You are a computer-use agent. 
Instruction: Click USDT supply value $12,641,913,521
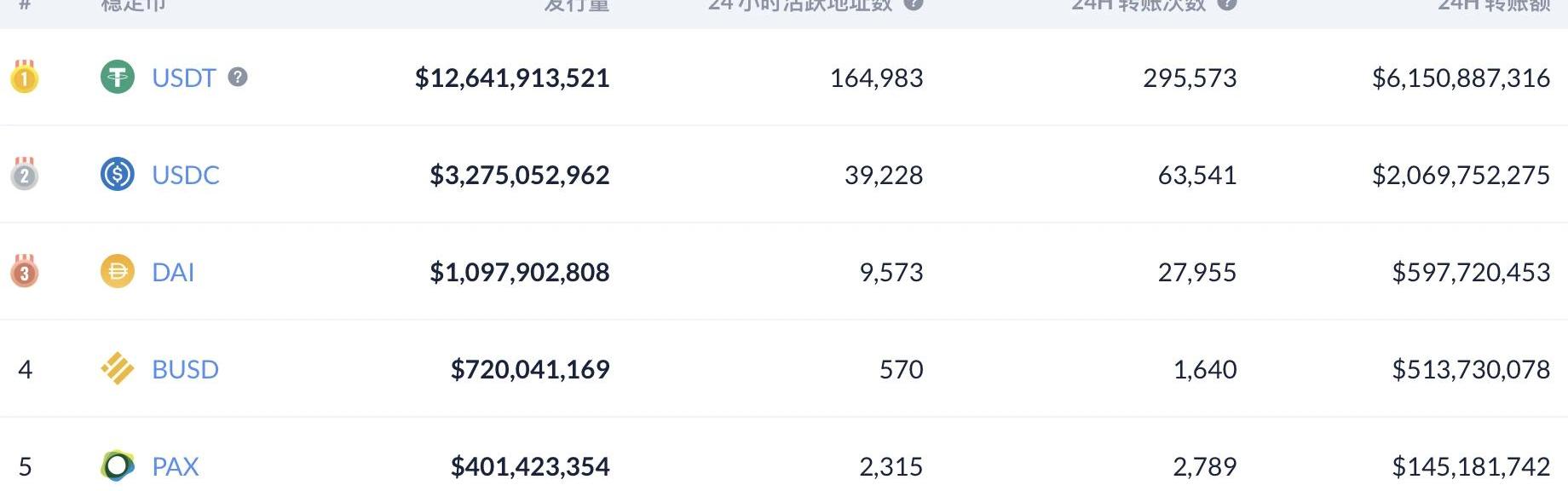point(512,78)
